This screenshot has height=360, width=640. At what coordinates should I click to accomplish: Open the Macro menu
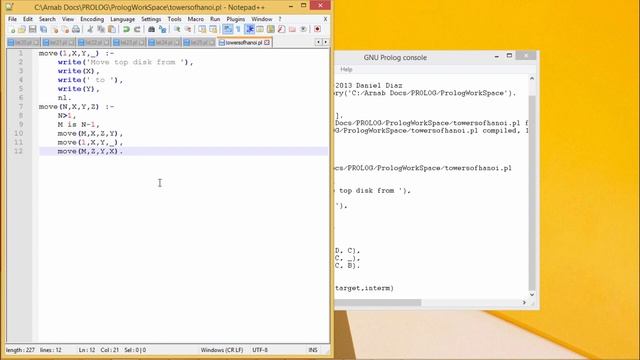tap(196, 19)
